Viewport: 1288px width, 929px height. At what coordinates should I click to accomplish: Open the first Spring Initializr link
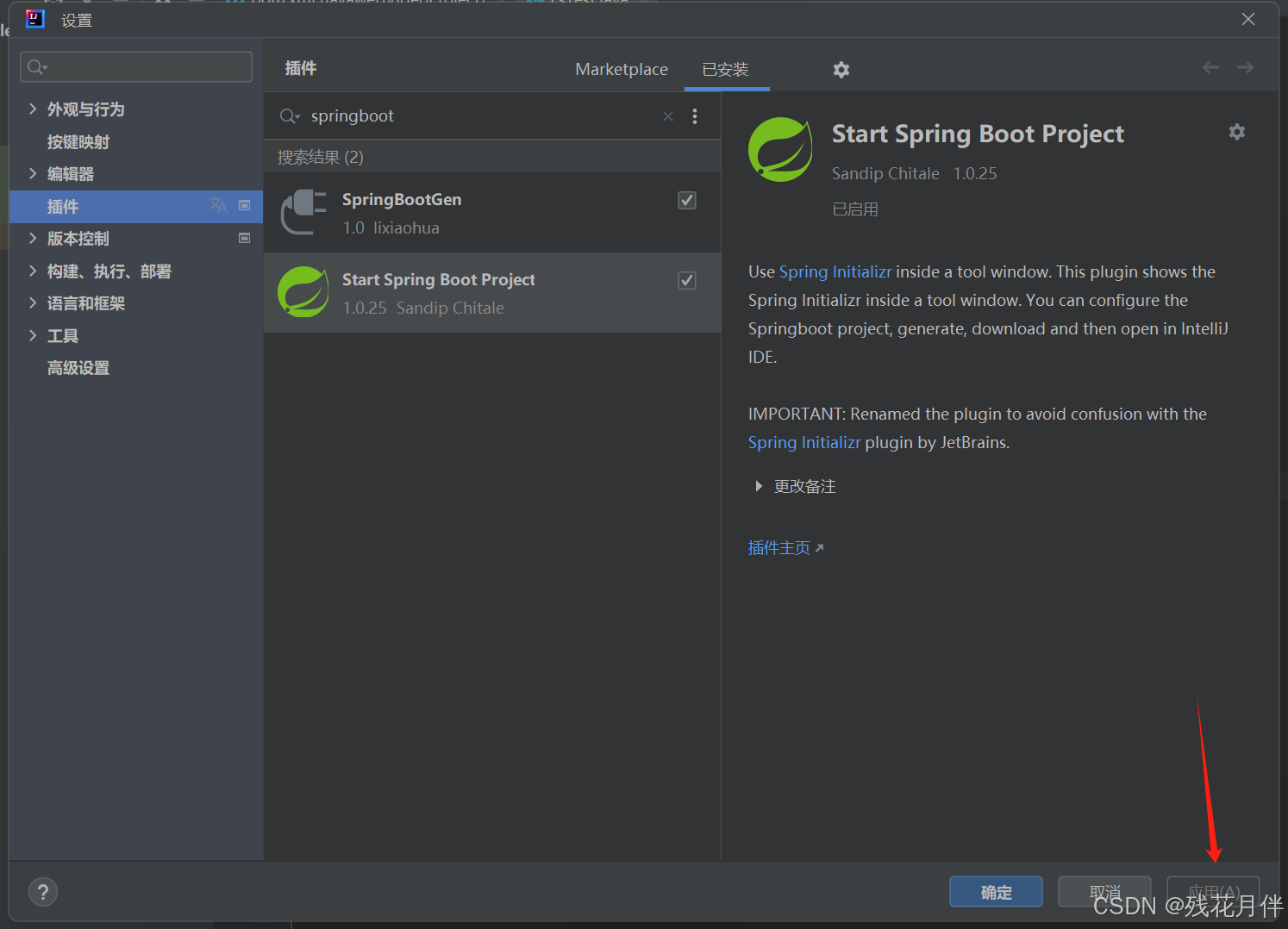(835, 271)
